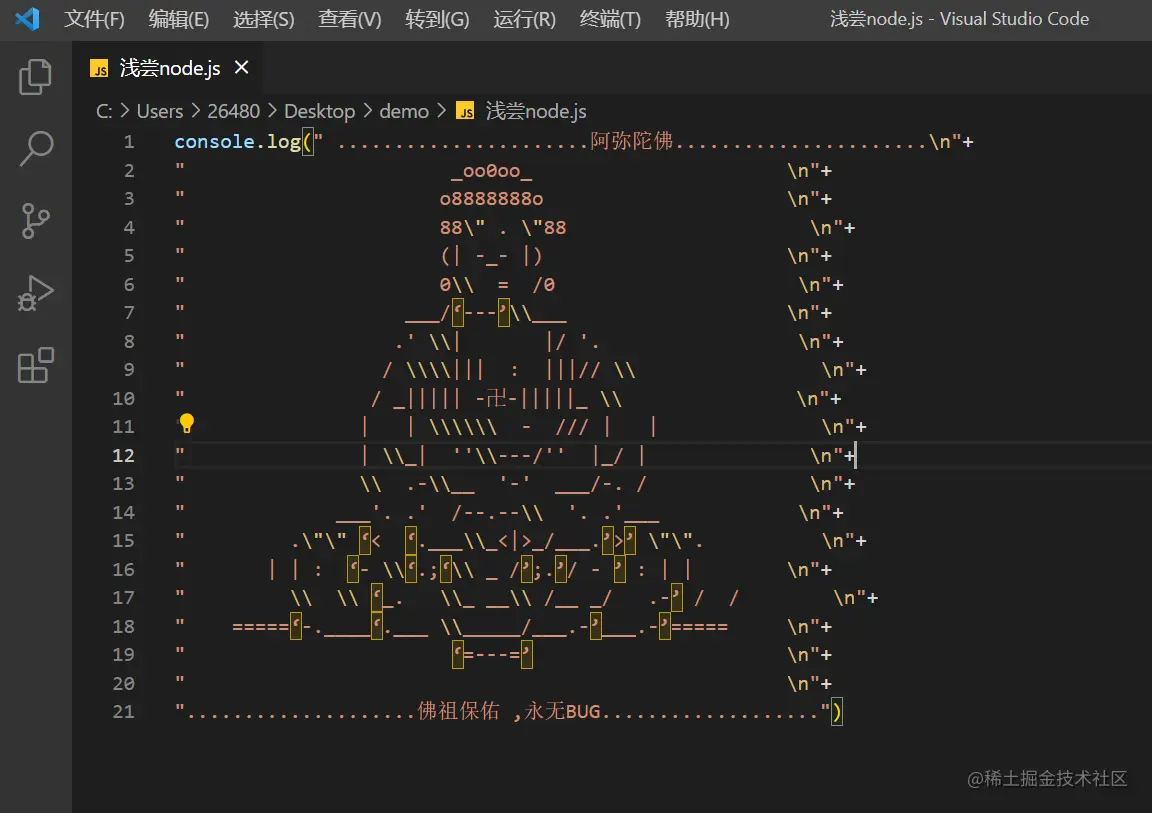Select the Search icon in activity bar

pyautogui.click(x=36, y=148)
